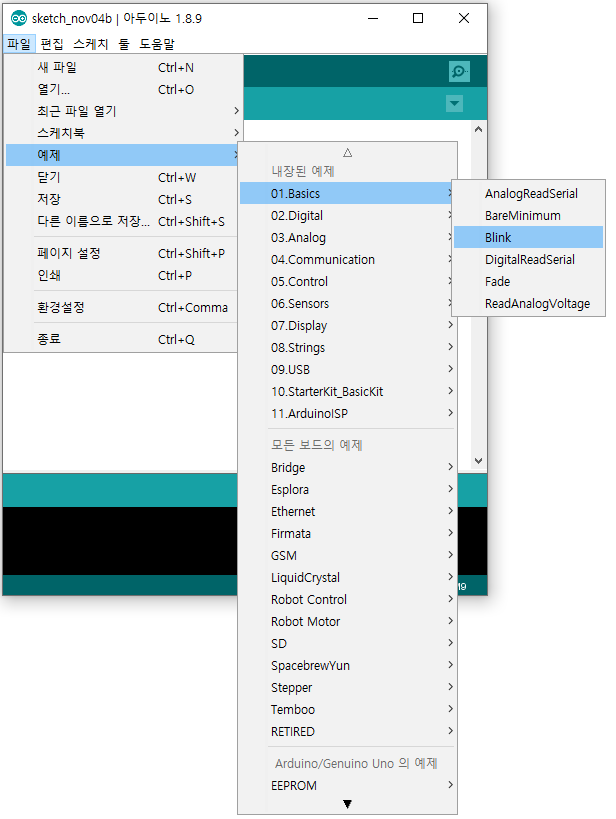Open Robot Motor examples

[347, 621]
